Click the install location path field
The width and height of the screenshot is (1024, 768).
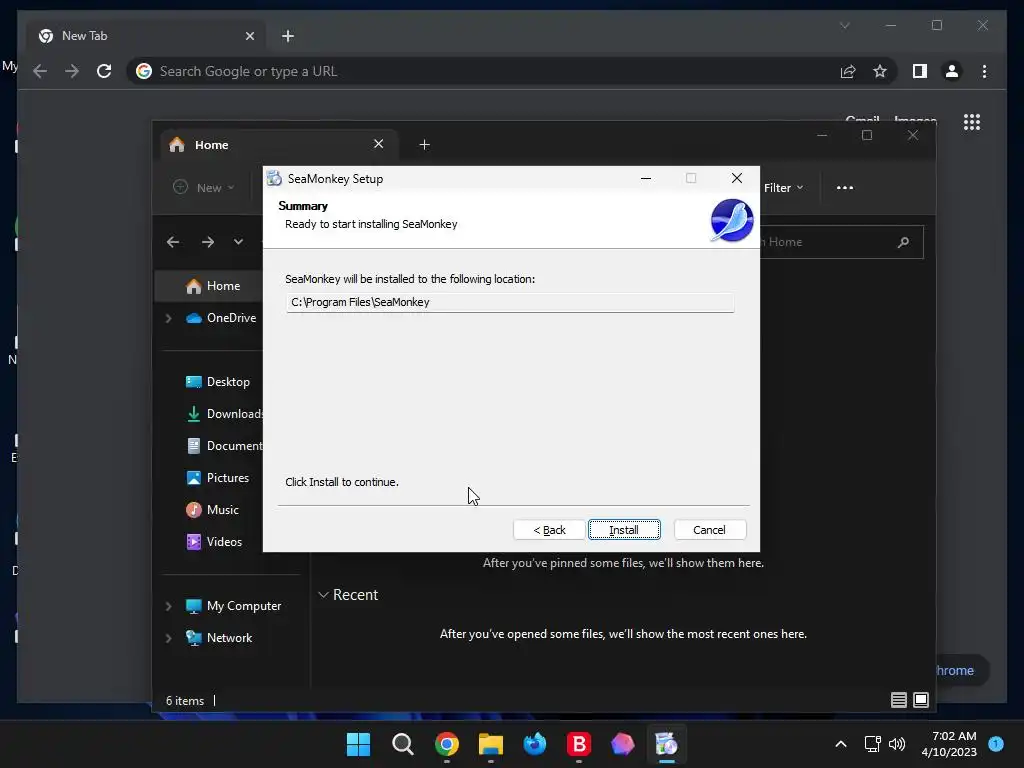pyautogui.click(x=510, y=302)
